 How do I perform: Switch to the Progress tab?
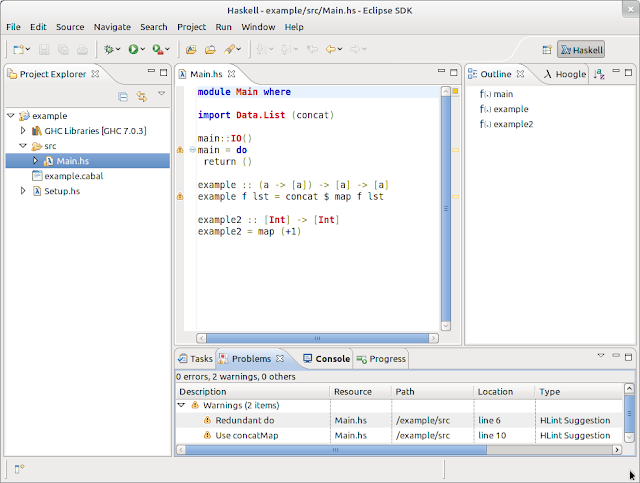point(382,359)
